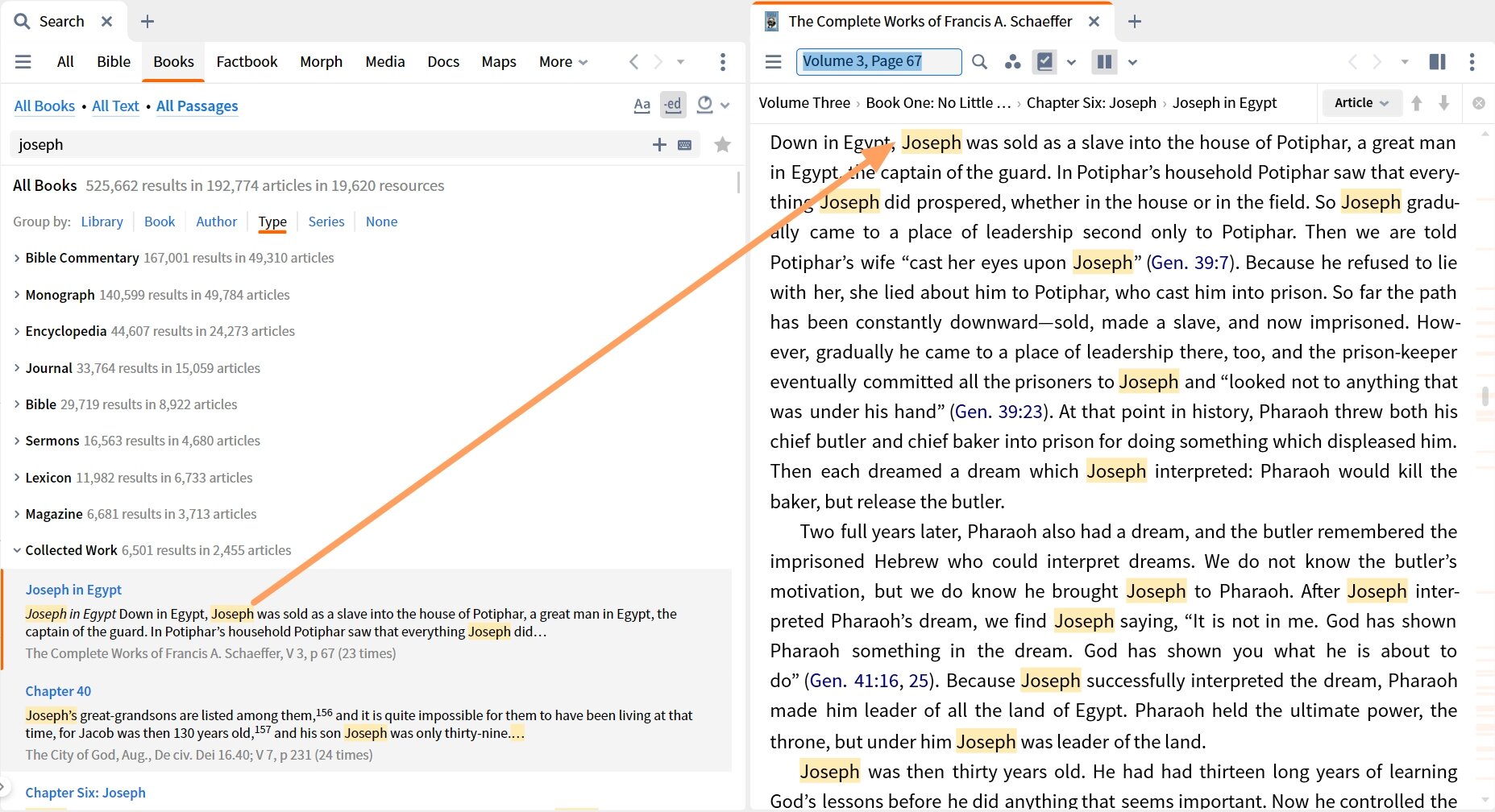Add a new tab beside the Search tab
This screenshot has height=812, width=1495.
coord(147,22)
